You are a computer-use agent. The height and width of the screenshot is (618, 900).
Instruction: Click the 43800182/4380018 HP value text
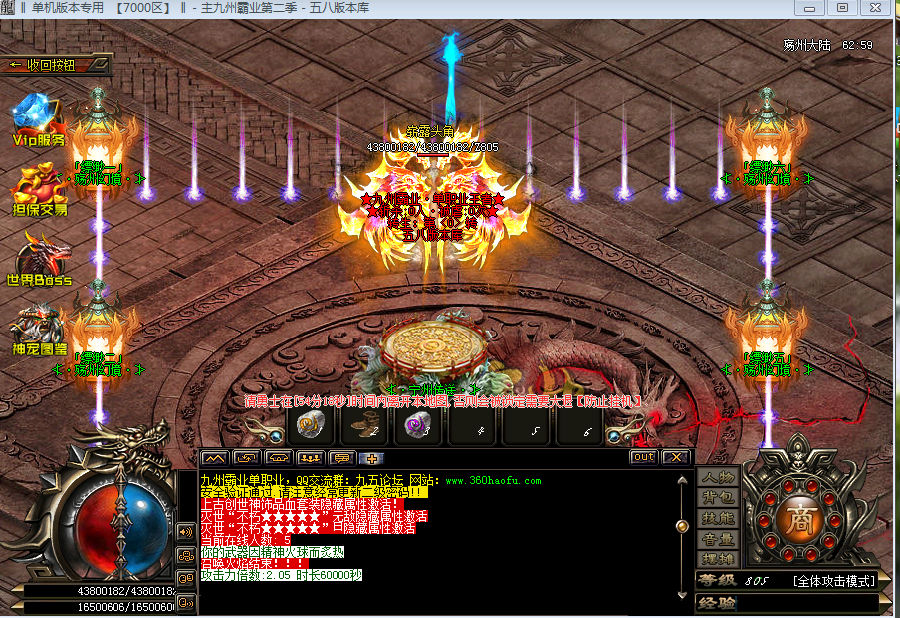(126, 590)
